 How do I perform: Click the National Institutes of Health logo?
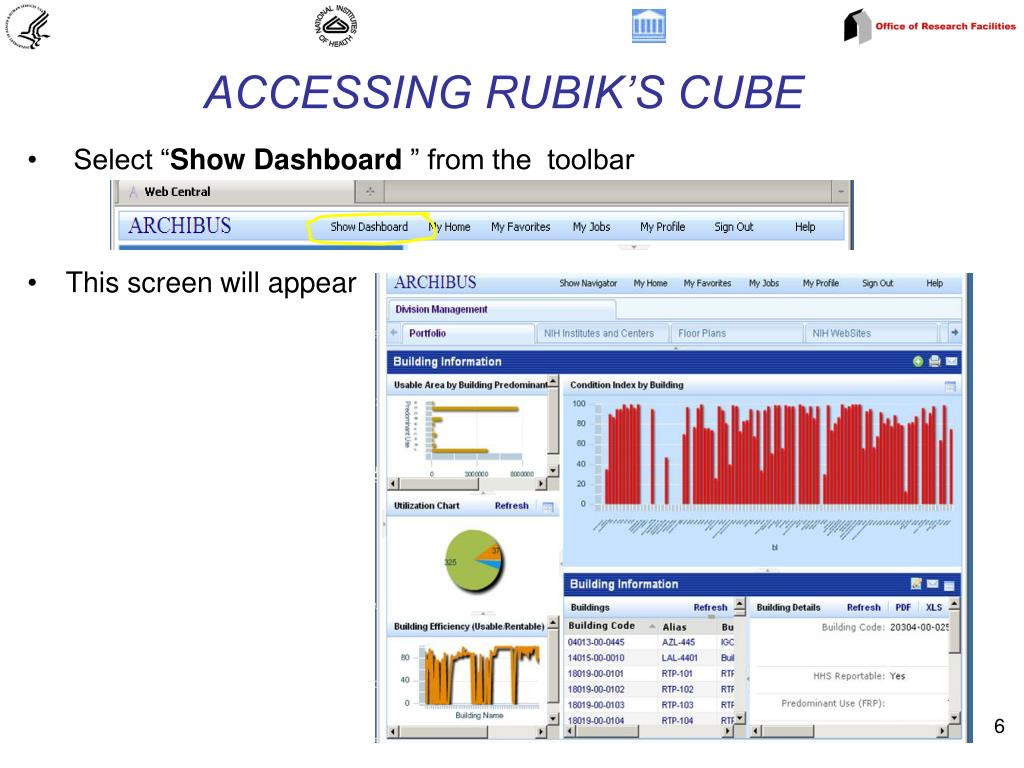(335, 26)
